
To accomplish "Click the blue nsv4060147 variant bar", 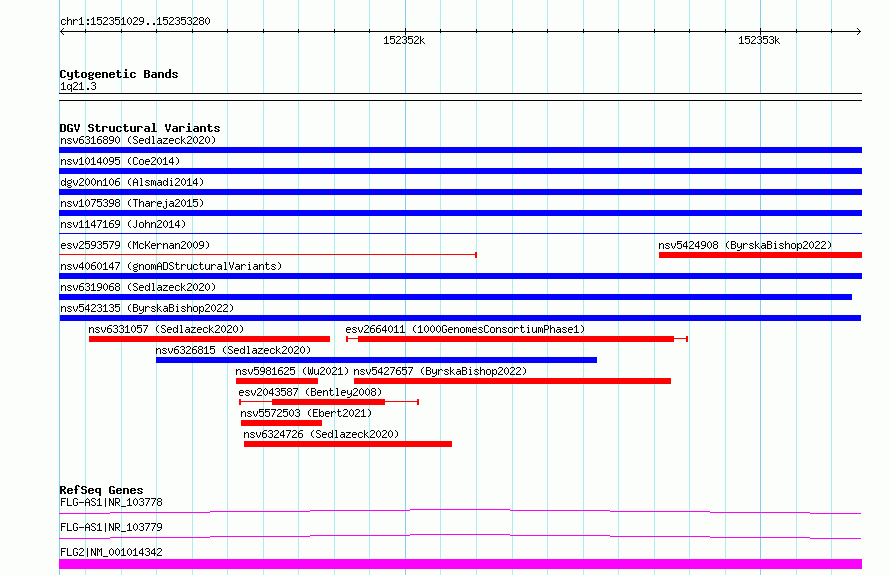I will (460, 276).
